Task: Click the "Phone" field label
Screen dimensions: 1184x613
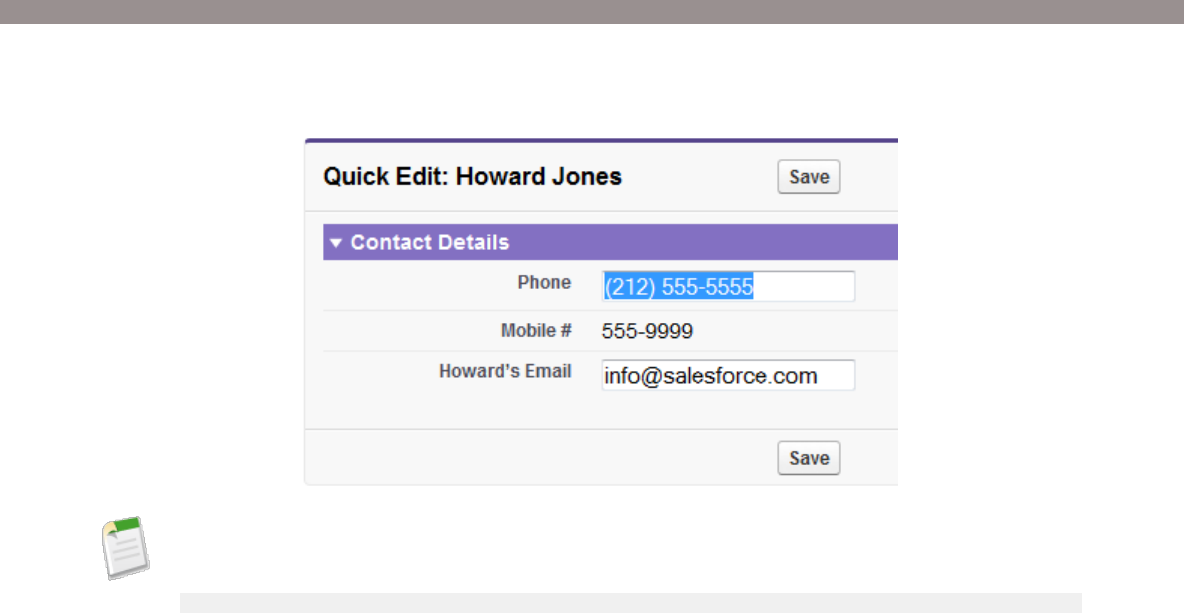Action: [x=544, y=283]
